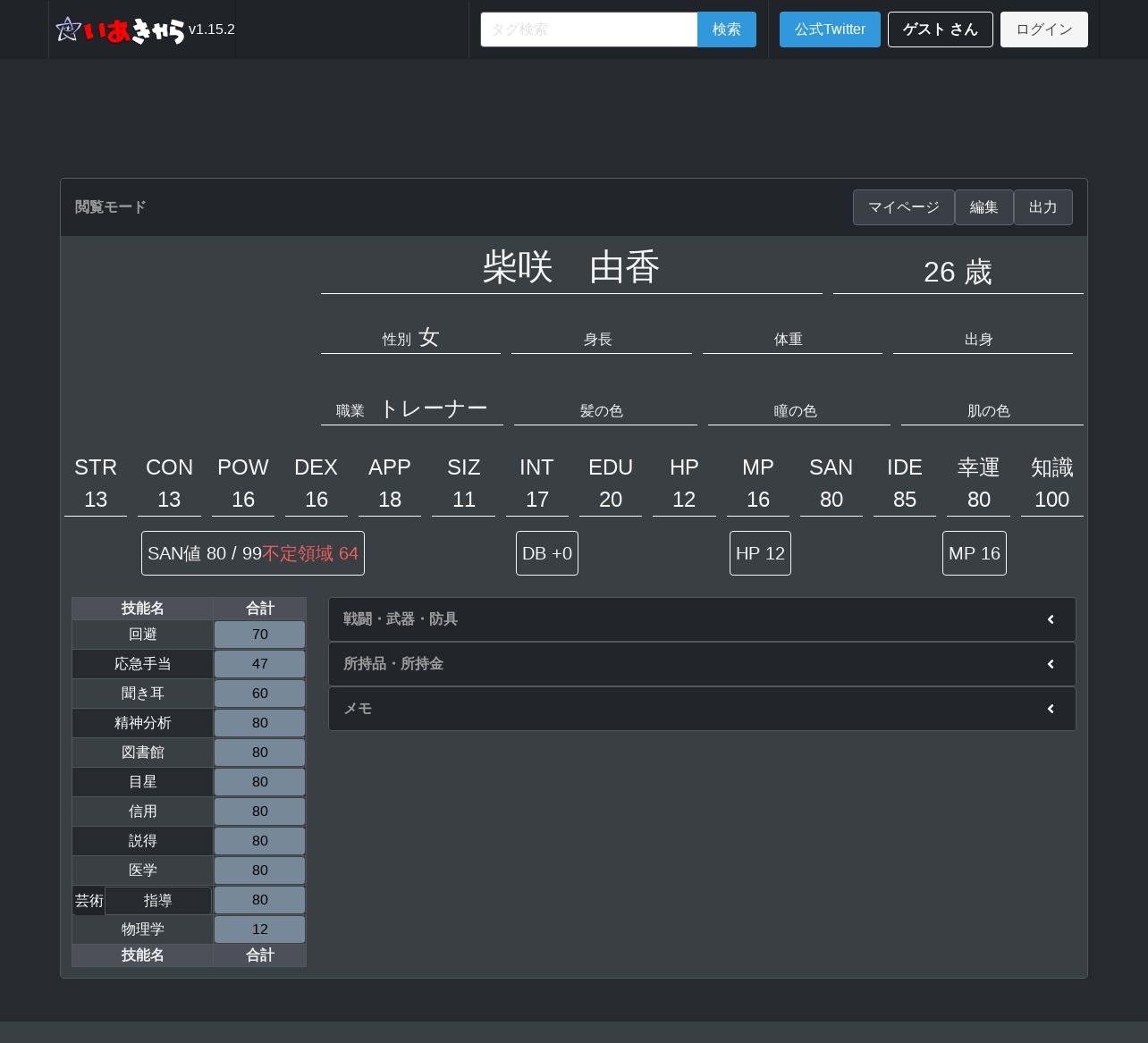Click the MP 16 box
Viewport: 1148px width, 1043px height.
coord(975,553)
